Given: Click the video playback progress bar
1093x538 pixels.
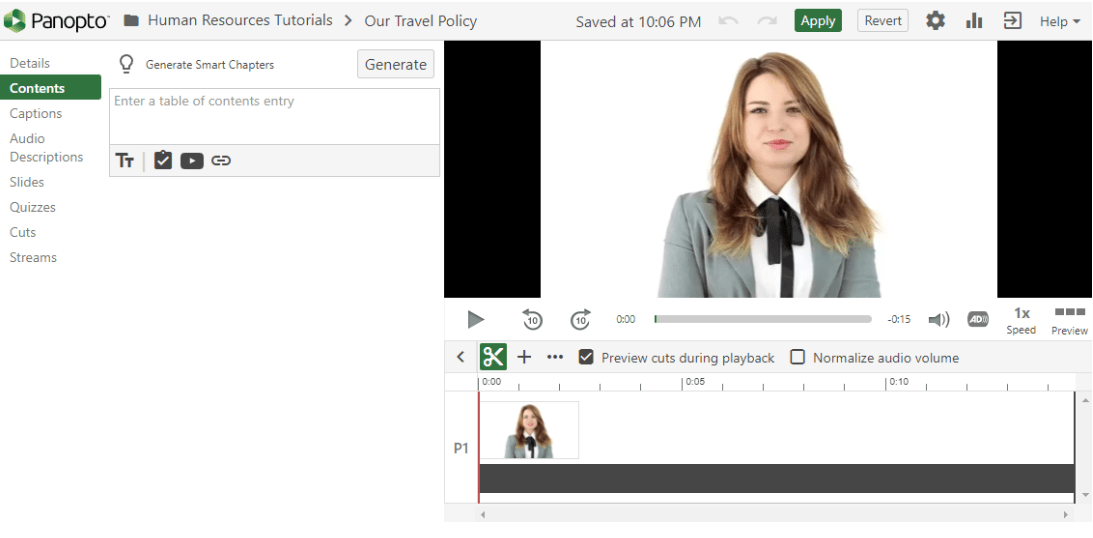Looking at the screenshot, I should [x=763, y=319].
